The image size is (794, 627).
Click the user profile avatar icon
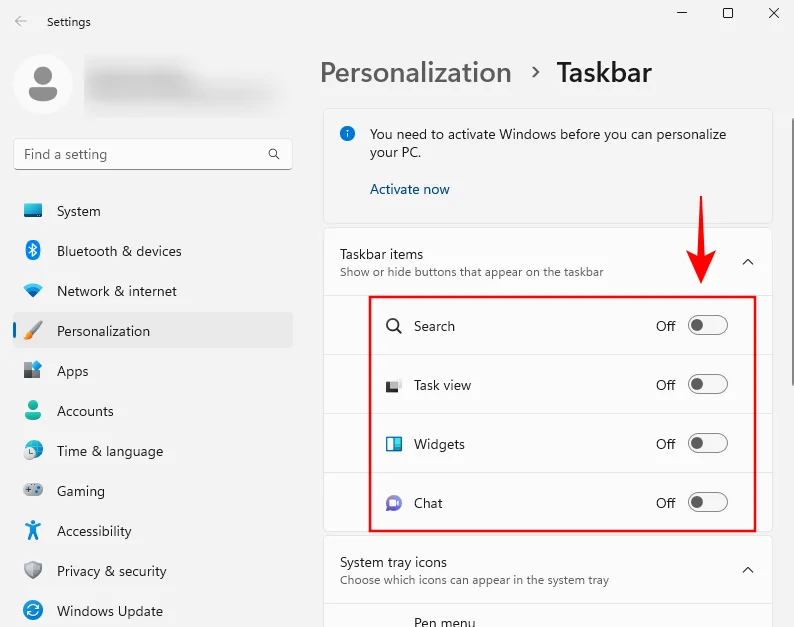(43, 84)
